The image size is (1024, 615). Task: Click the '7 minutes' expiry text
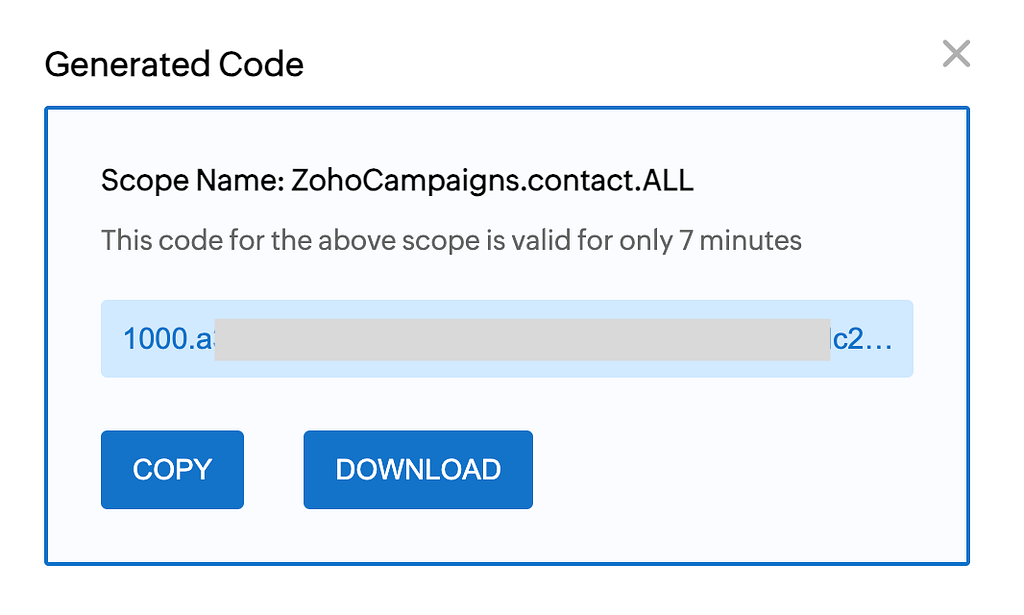click(741, 240)
